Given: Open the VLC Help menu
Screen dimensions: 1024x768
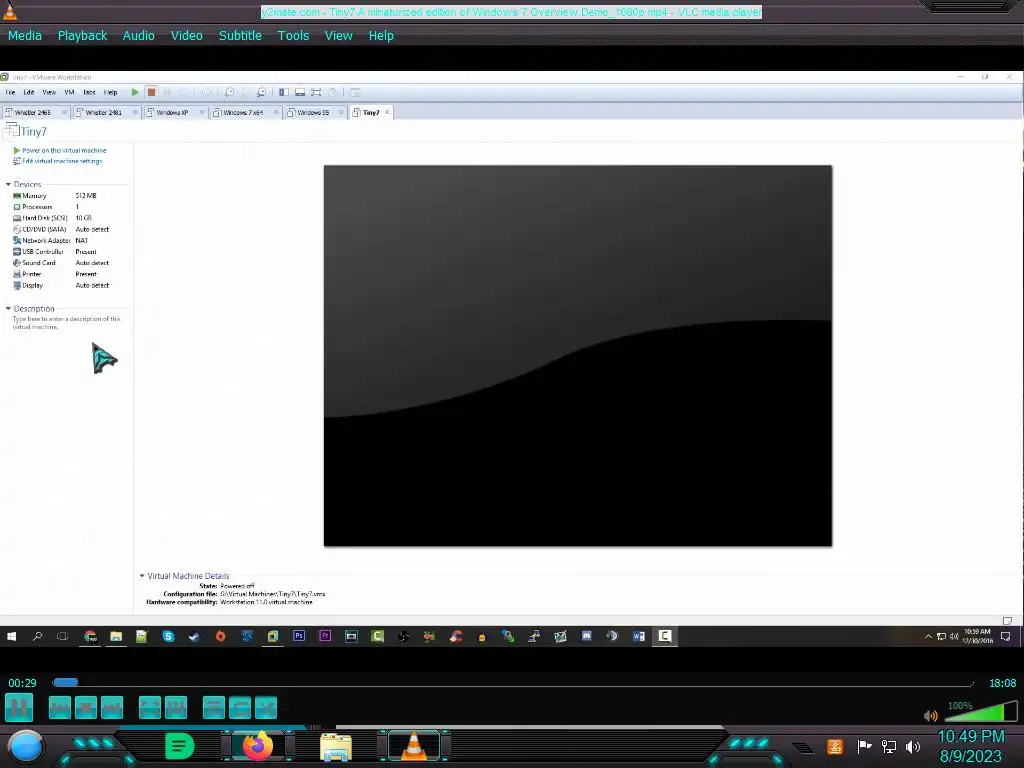Looking at the screenshot, I should [x=381, y=36].
